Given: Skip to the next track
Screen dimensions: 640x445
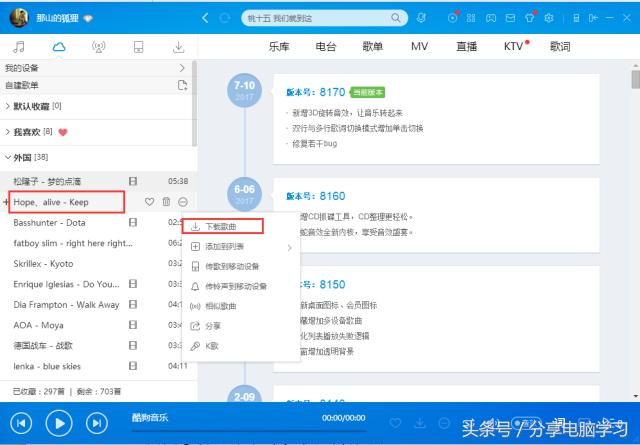Looking at the screenshot, I should pos(96,424).
